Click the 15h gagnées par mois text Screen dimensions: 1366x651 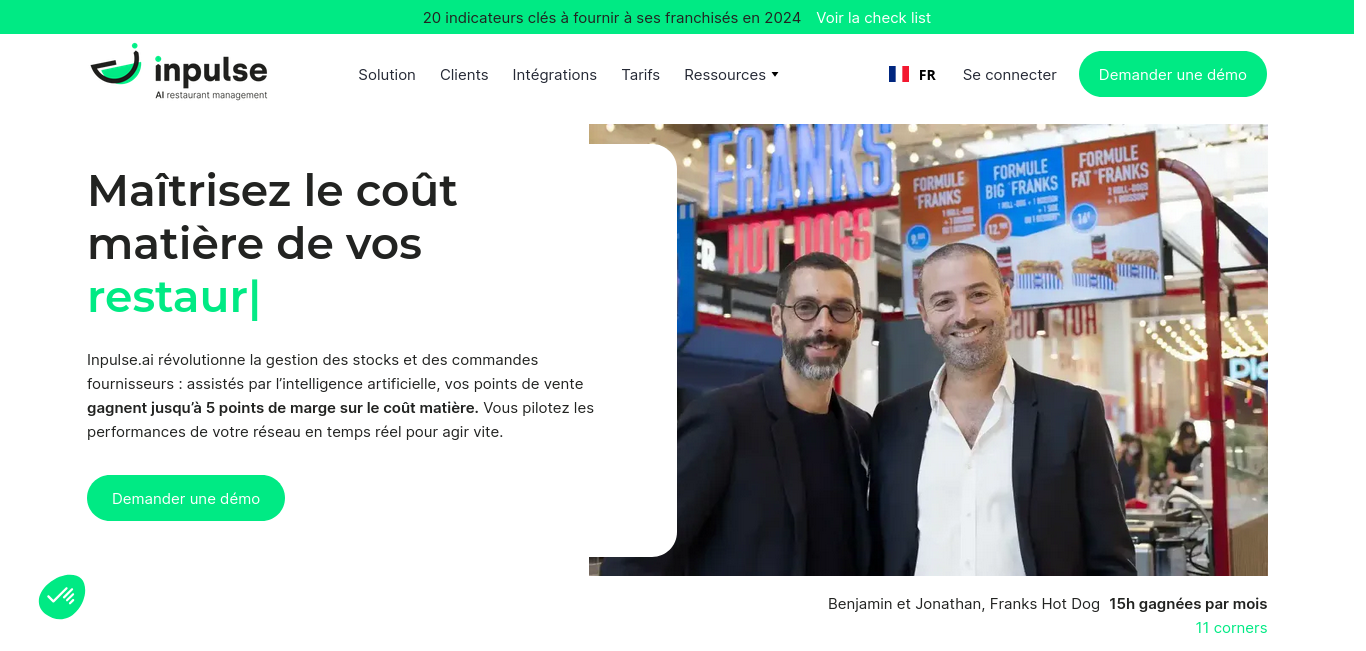coord(1188,604)
